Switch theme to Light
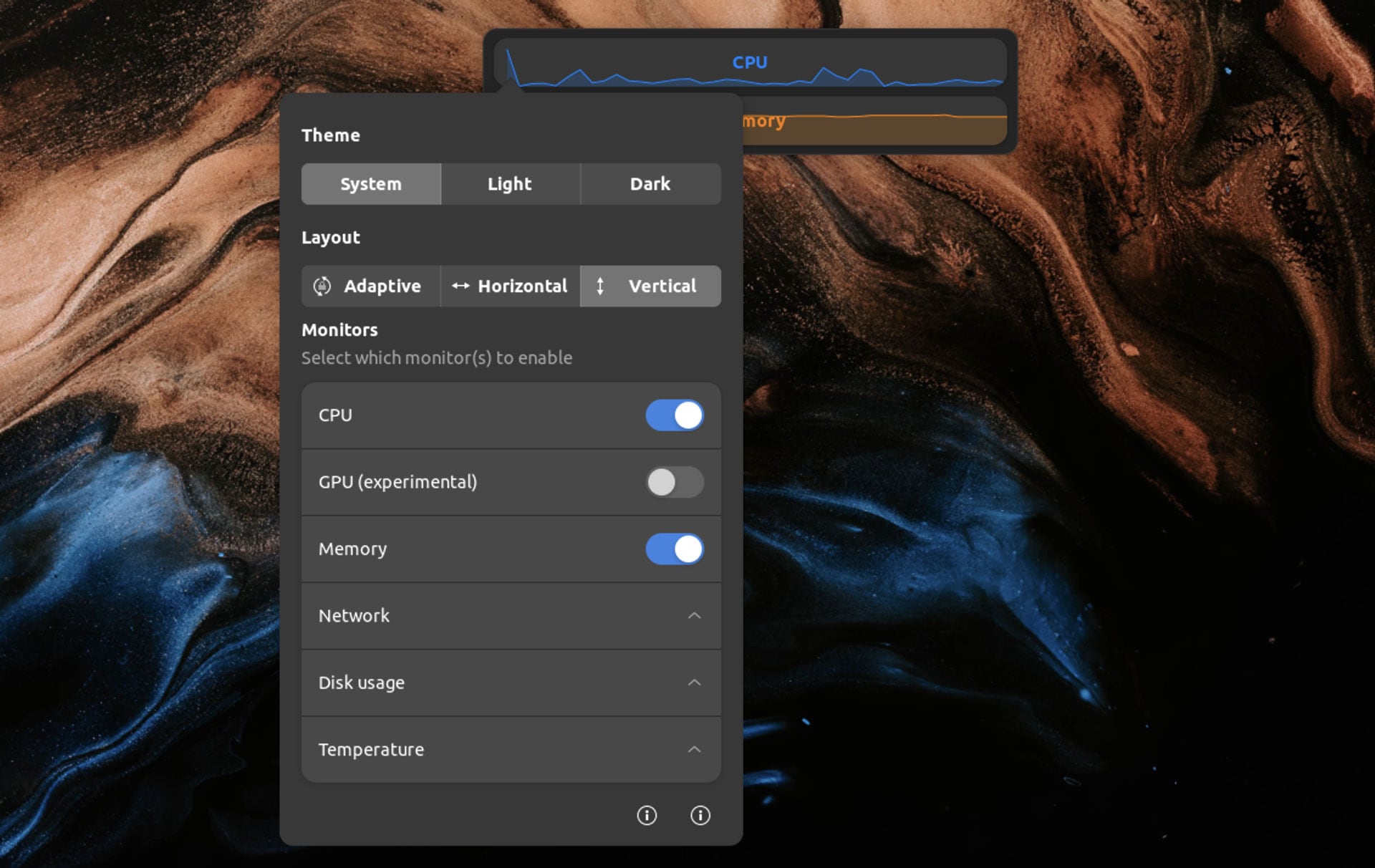Screen dimensions: 1375x868 (x=509, y=183)
